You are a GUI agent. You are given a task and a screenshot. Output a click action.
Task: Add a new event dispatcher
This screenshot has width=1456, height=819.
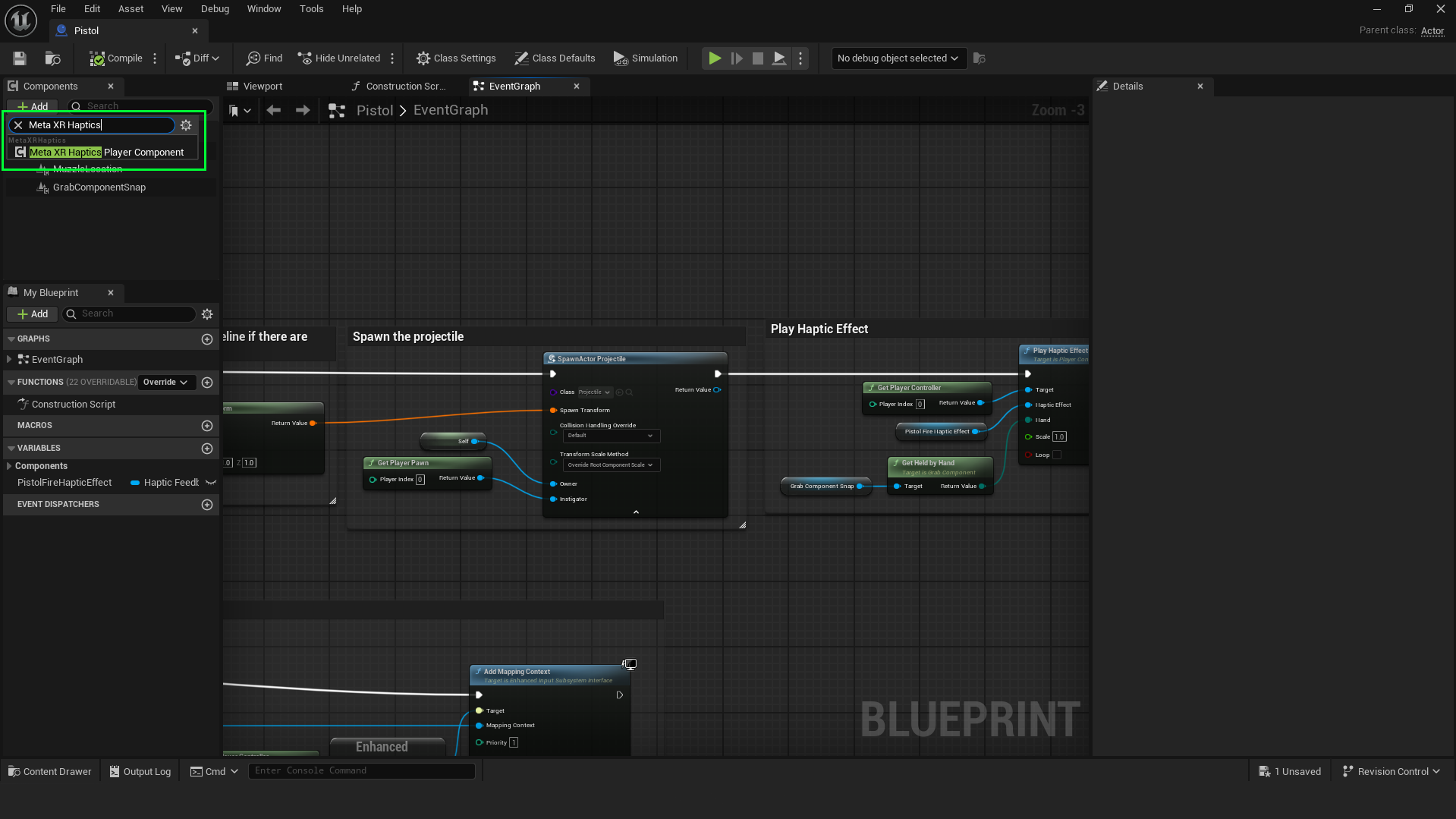click(207, 505)
